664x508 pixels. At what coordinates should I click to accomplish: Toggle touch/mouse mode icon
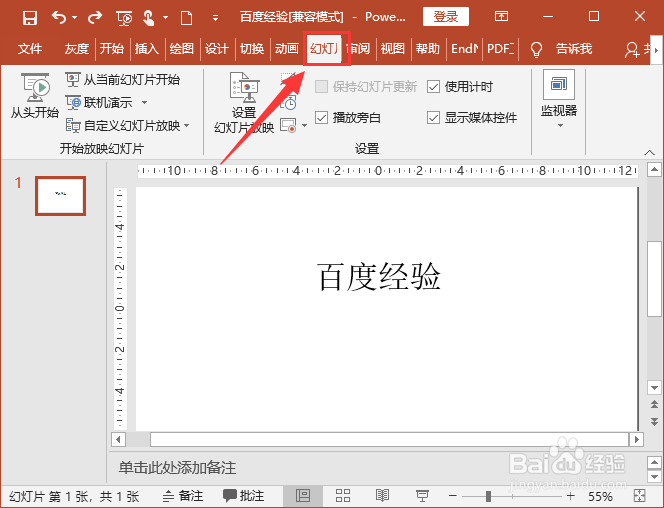click(149, 18)
